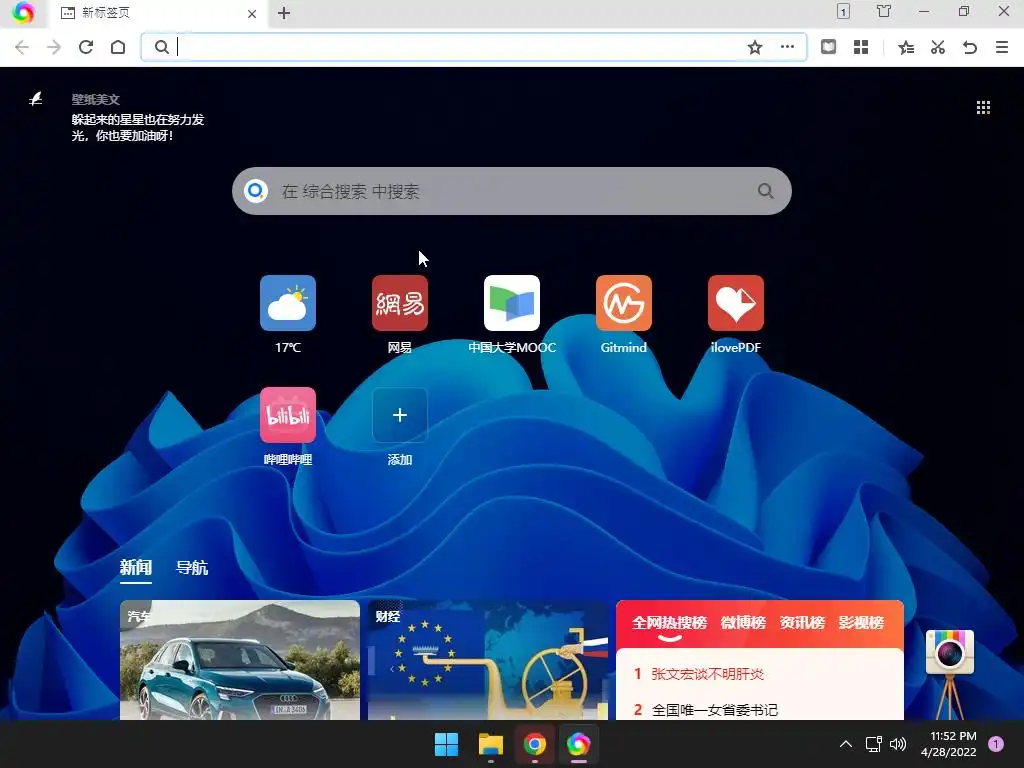
Task: Select the 全网热搜榜 tab
Action: [x=669, y=622]
